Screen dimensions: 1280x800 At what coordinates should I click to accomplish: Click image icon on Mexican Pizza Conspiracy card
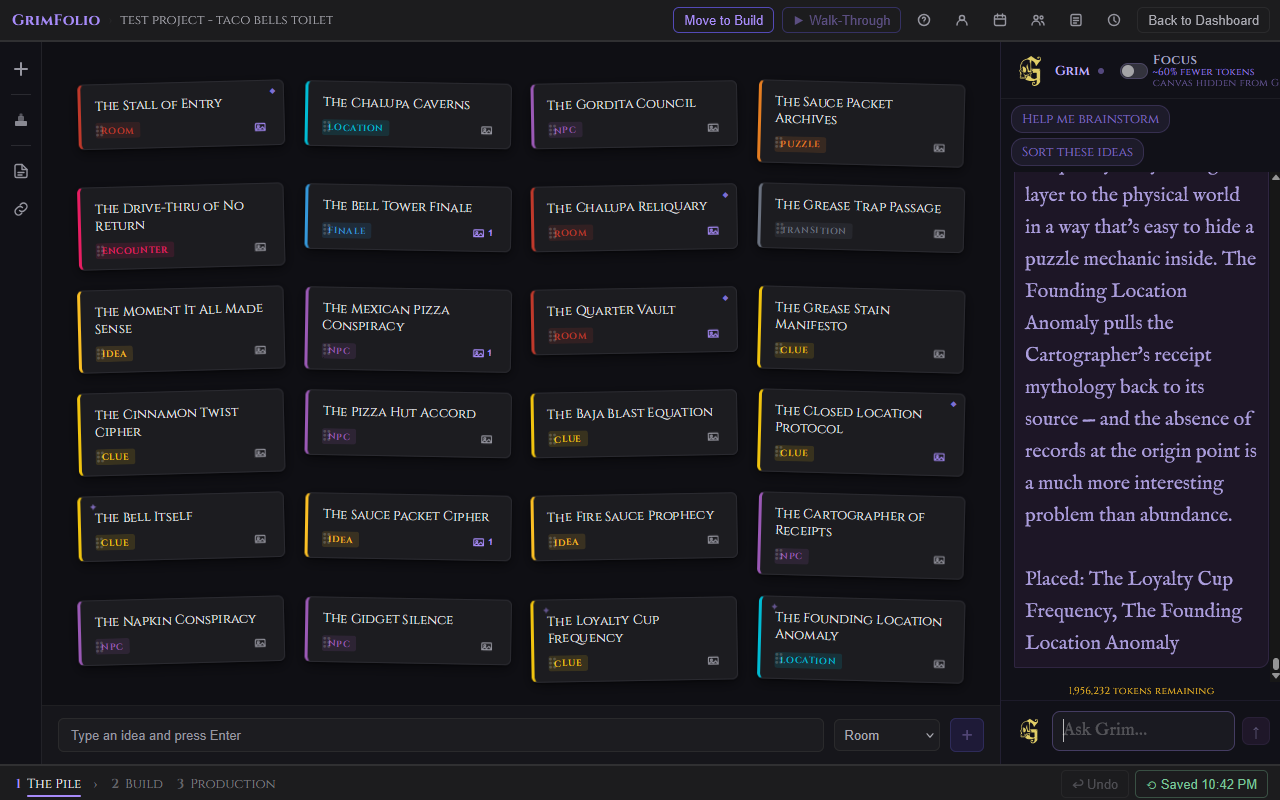483,353
